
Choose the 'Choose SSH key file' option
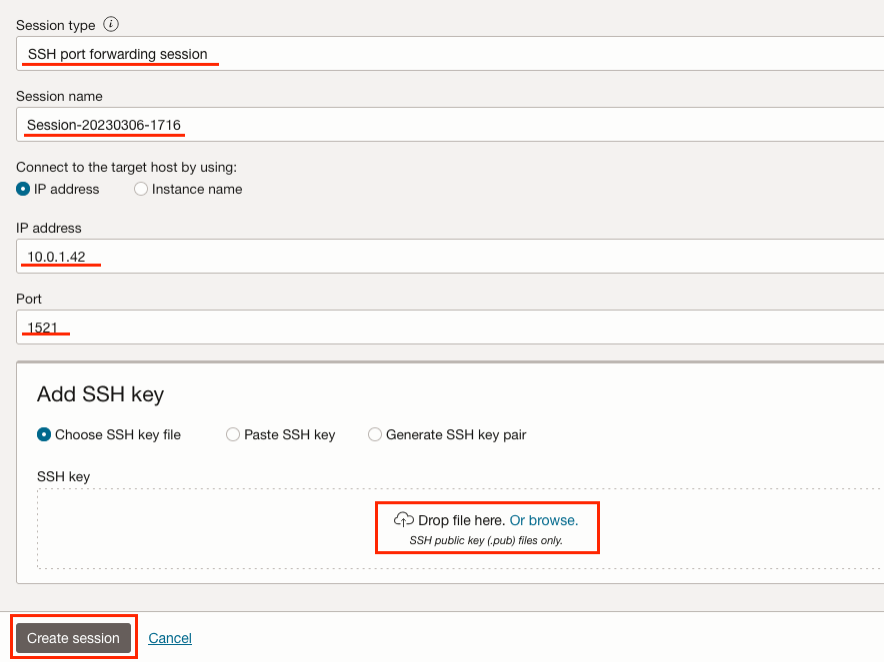tap(44, 435)
